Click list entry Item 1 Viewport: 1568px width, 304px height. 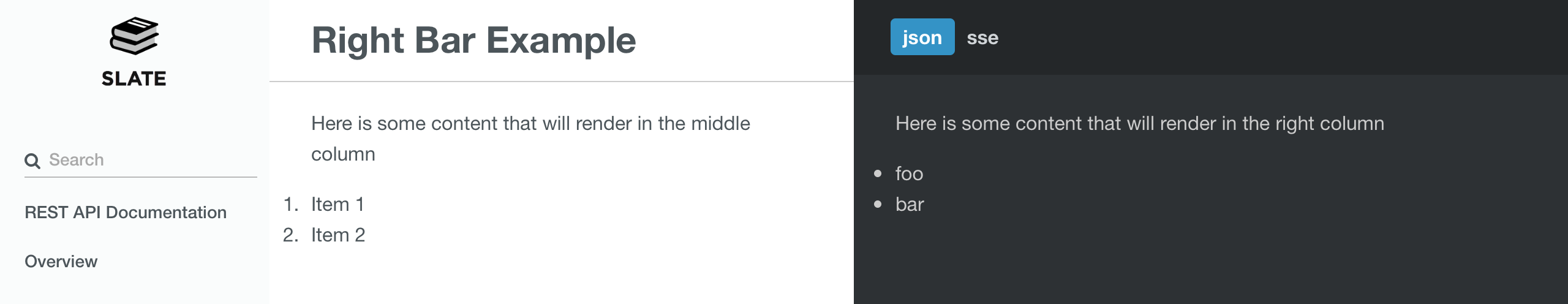click(x=337, y=204)
